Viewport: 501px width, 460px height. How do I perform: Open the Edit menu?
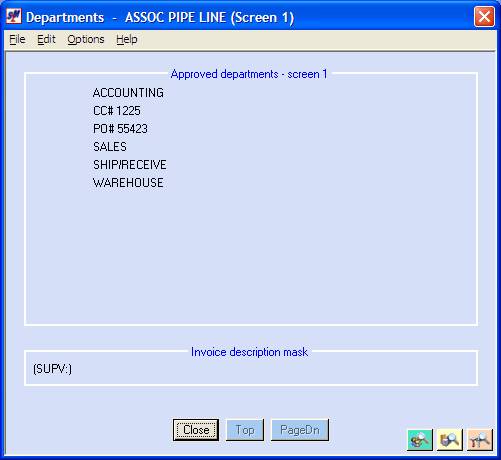46,39
